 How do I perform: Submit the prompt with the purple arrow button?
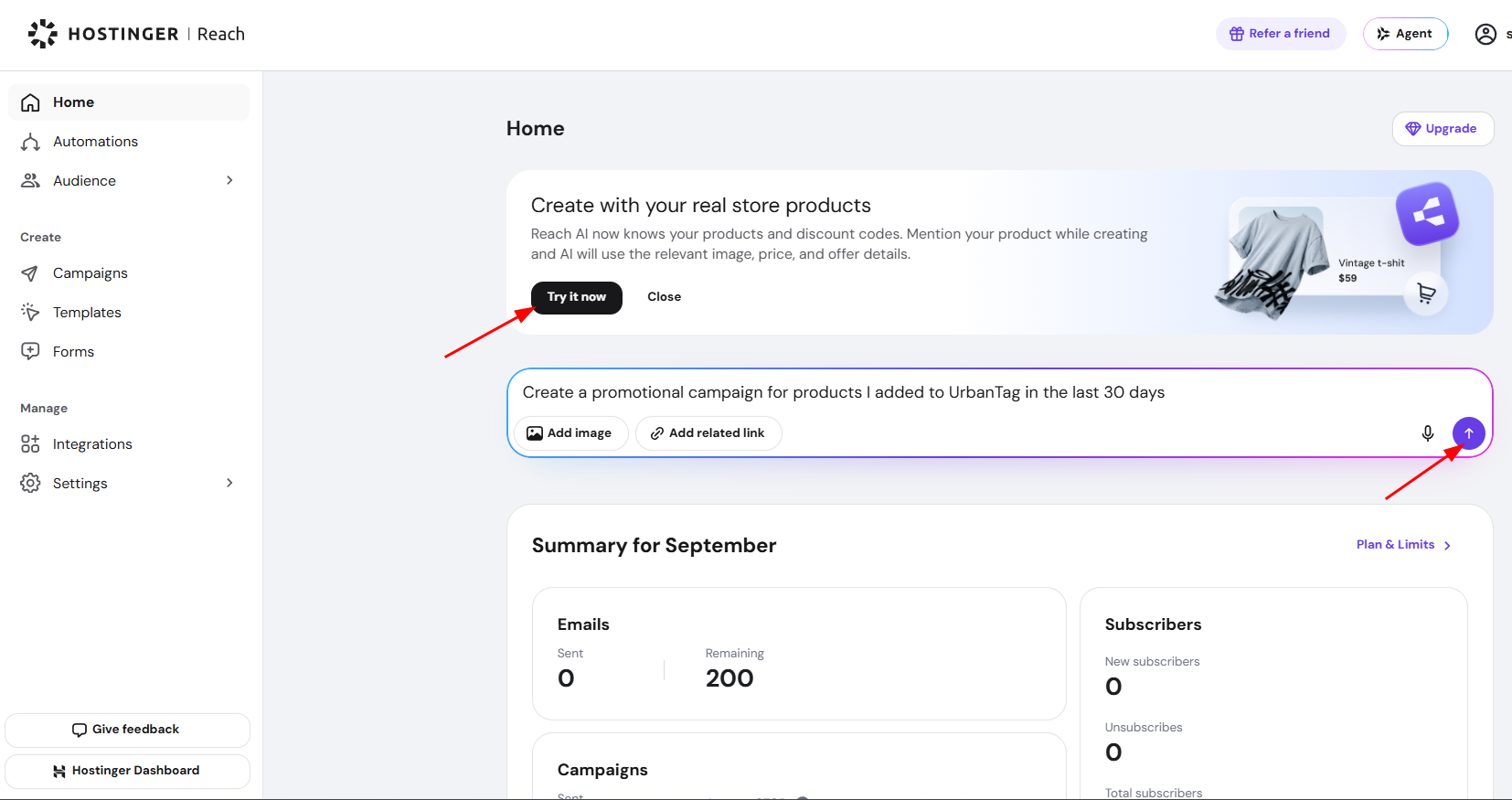pyautogui.click(x=1469, y=433)
